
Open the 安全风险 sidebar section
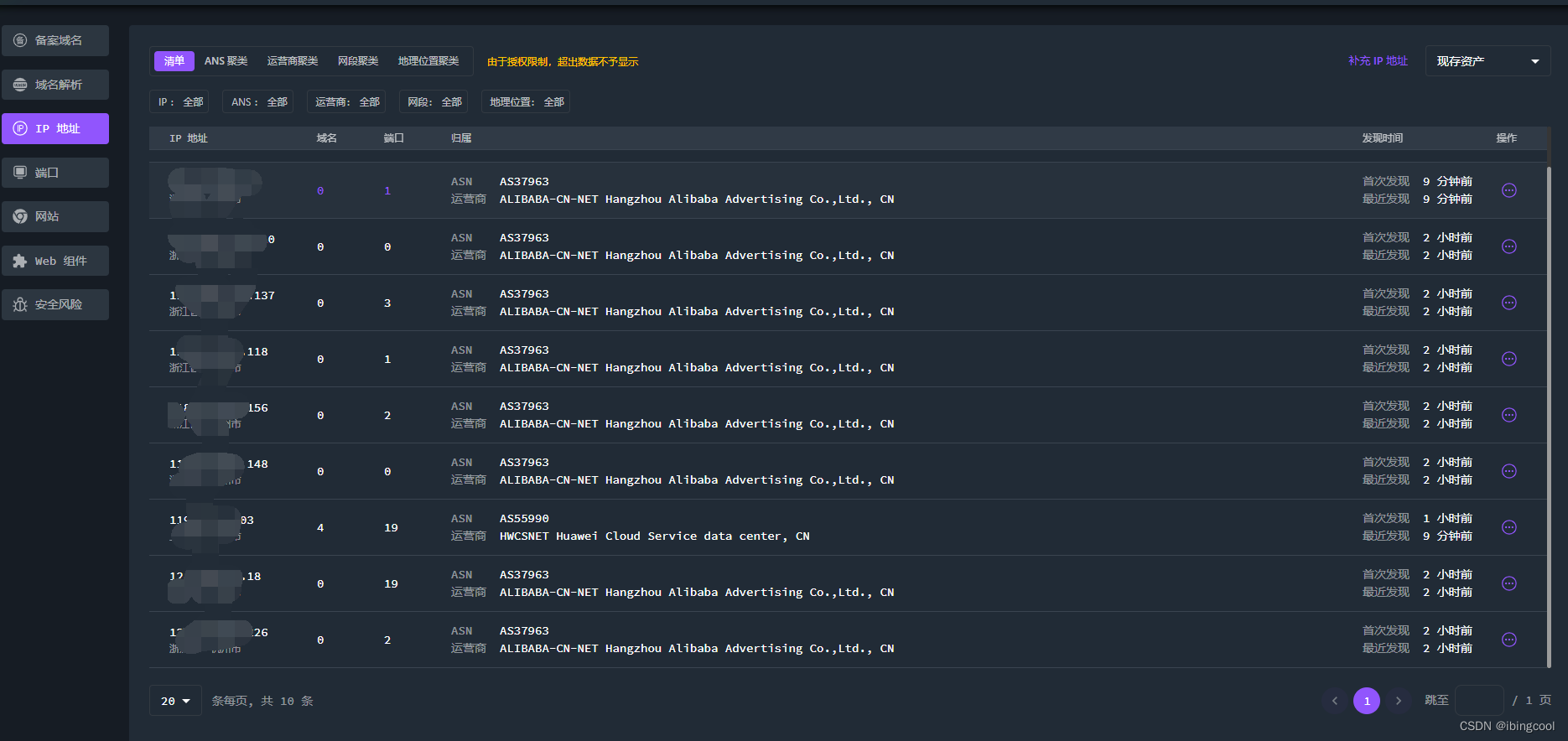[x=55, y=304]
